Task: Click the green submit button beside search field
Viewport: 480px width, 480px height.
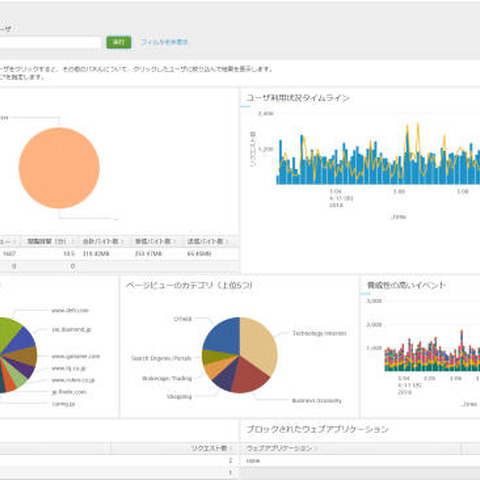Action: [x=118, y=42]
